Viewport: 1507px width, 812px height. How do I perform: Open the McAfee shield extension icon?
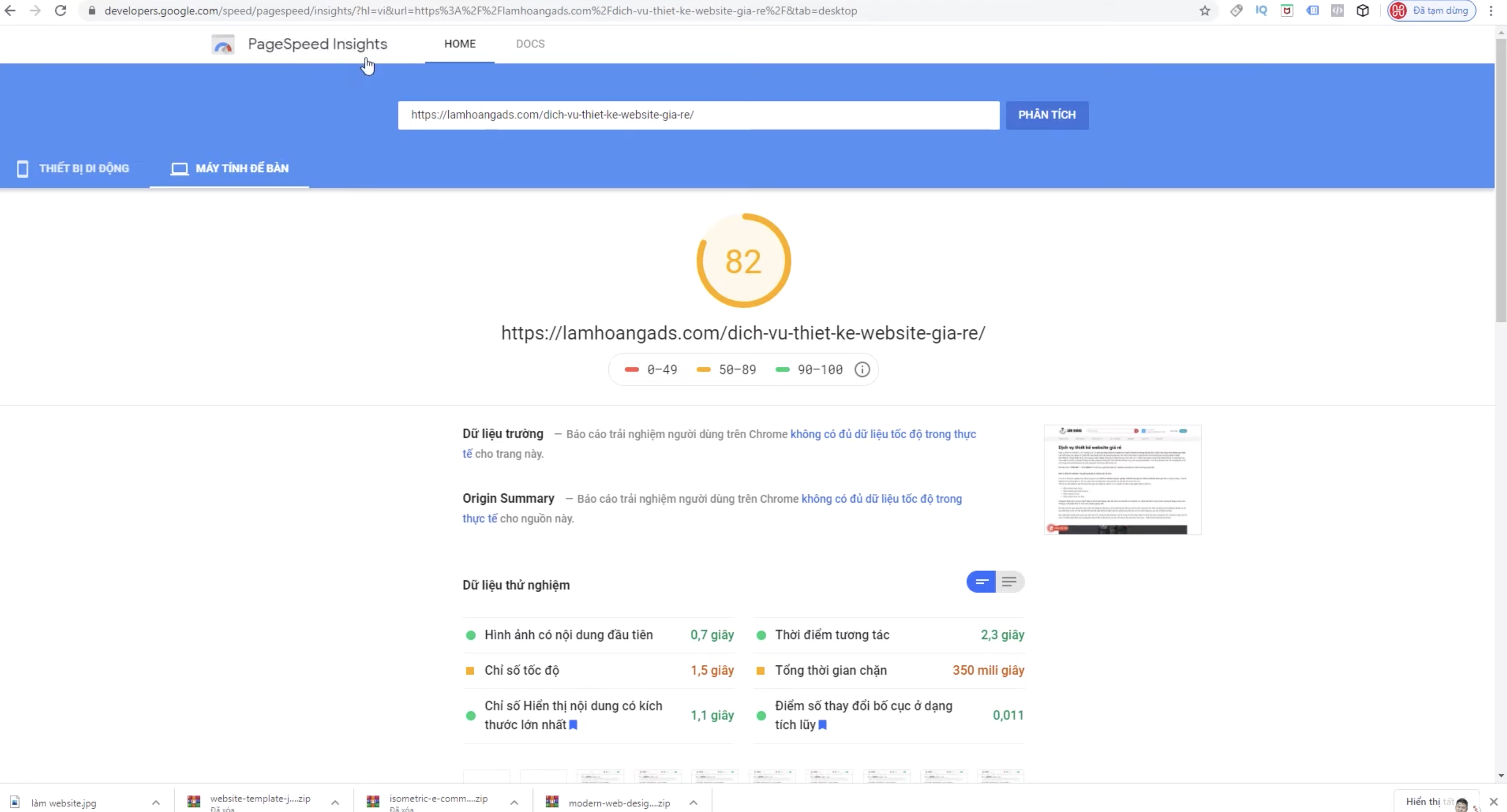[1287, 11]
